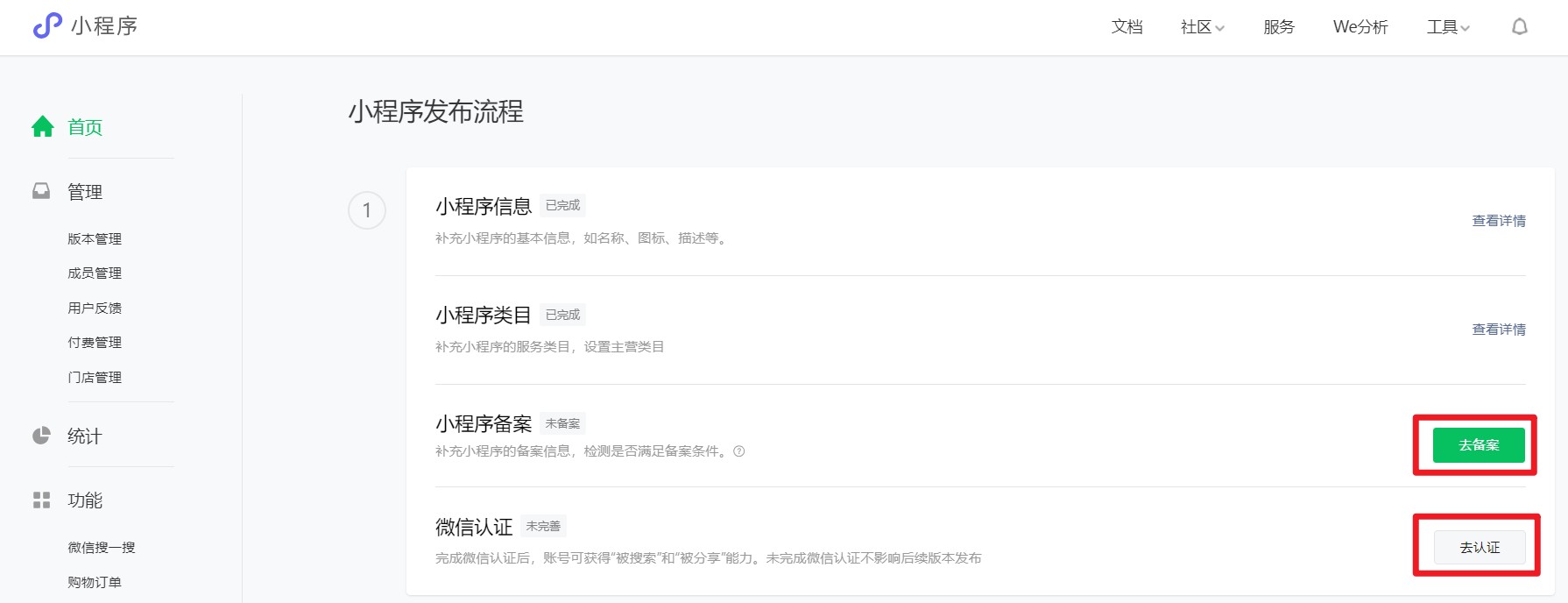Image resolution: width=1568 pixels, height=603 pixels.
Task: Expand the 社区 dropdown menu
Action: click(1203, 27)
